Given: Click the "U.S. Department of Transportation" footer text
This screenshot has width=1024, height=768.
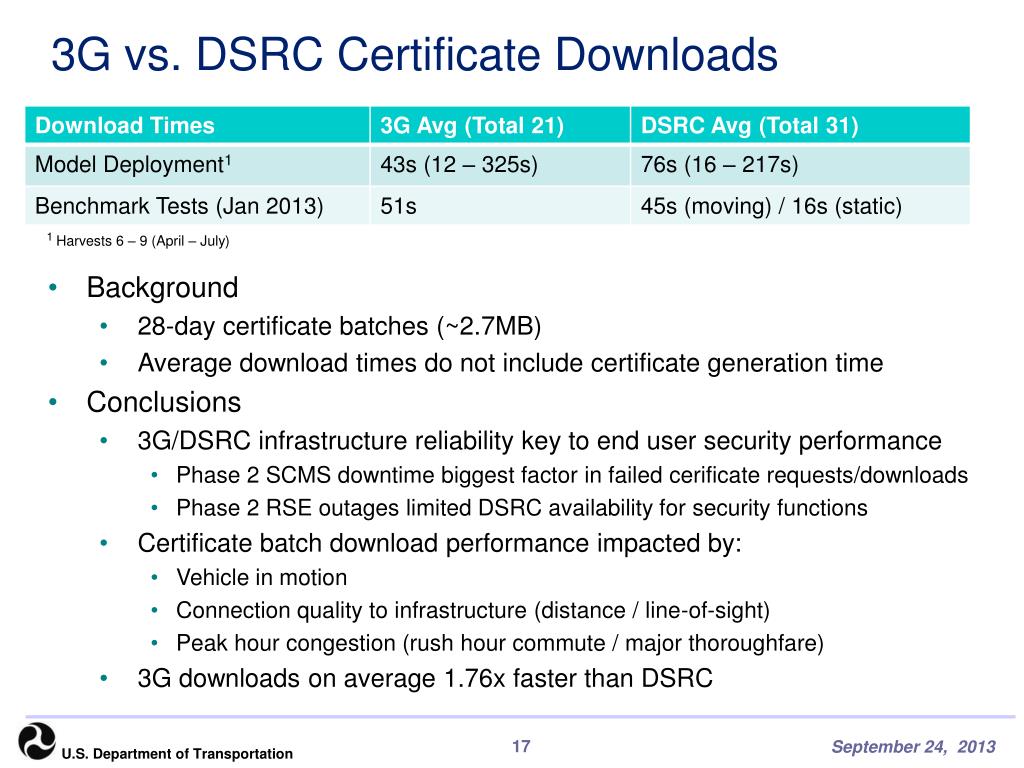Looking at the screenshot, I should coord(177,754).
